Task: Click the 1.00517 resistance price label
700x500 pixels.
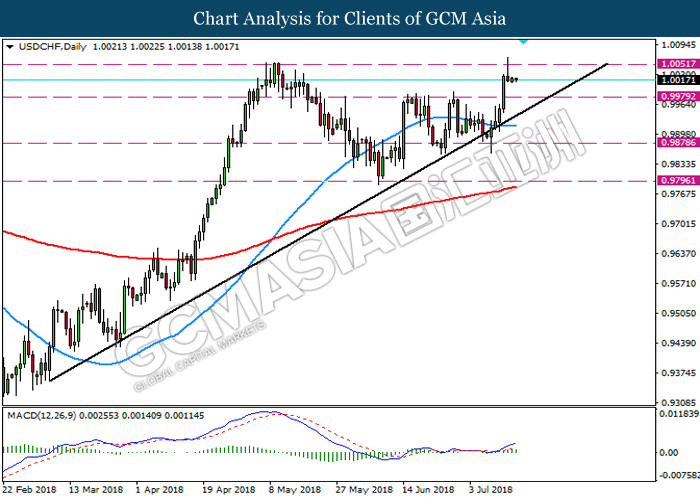Action: (x=678, y=64)
